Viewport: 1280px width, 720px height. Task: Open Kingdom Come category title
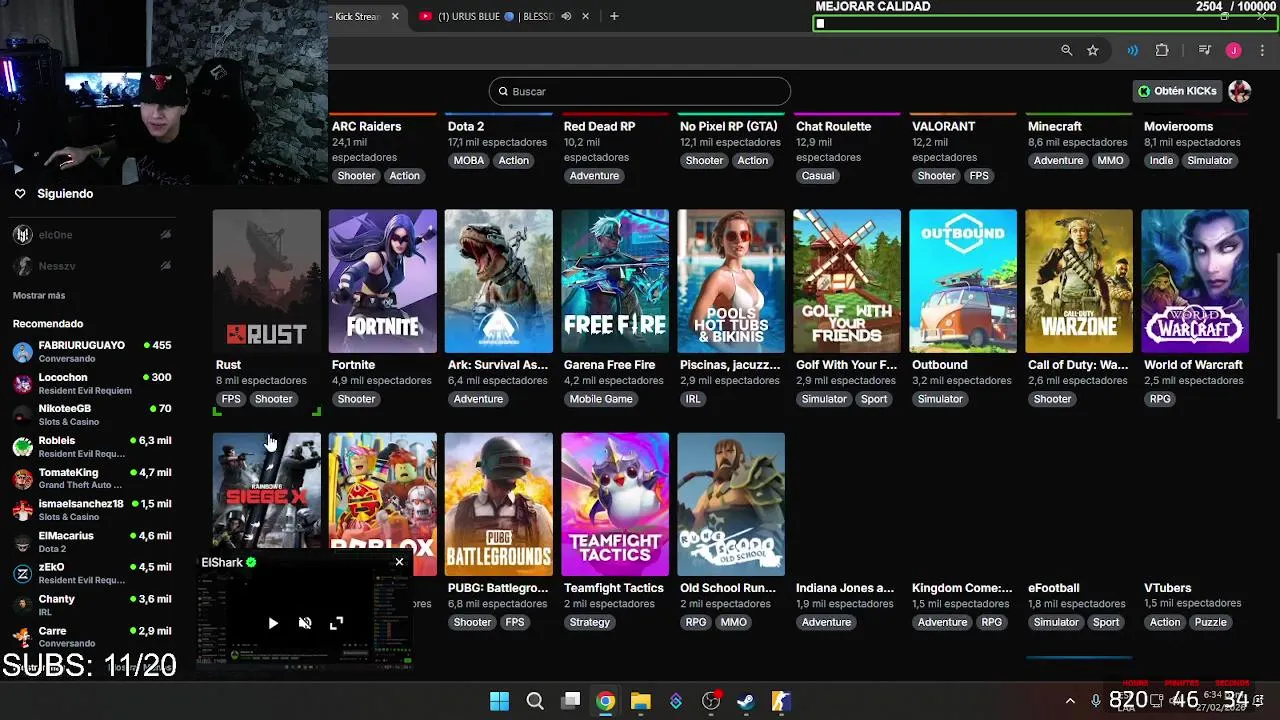click(962, 588)
